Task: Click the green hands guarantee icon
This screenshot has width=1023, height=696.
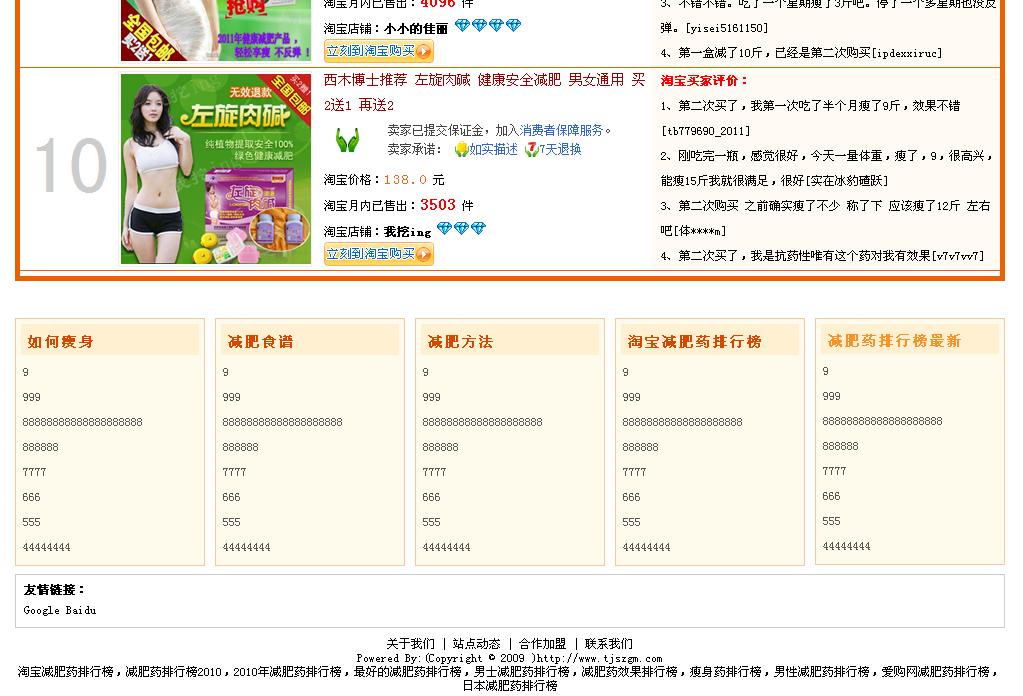Action: (347, 140)
